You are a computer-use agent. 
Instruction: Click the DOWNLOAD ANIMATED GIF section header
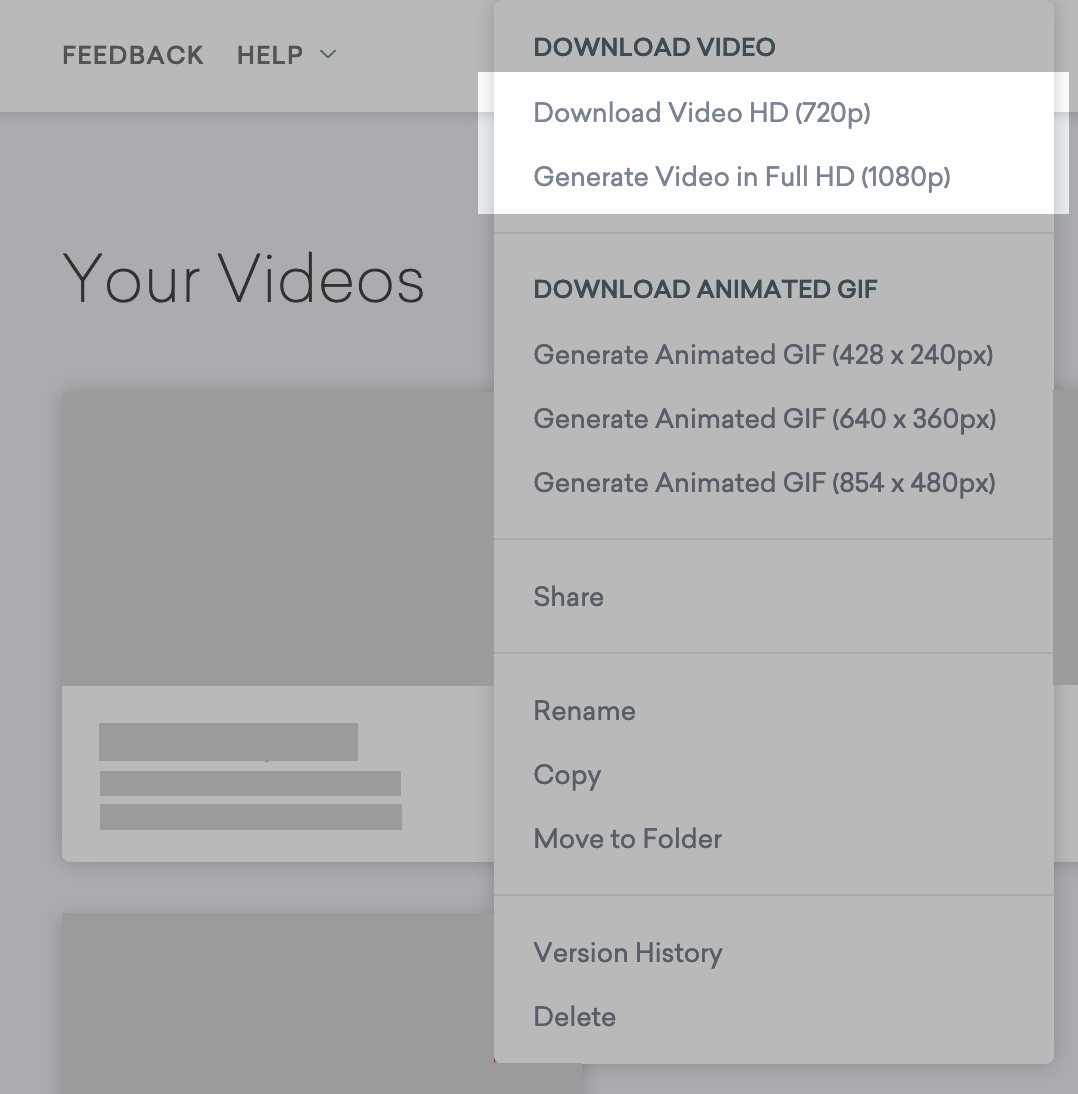point(705,290)
